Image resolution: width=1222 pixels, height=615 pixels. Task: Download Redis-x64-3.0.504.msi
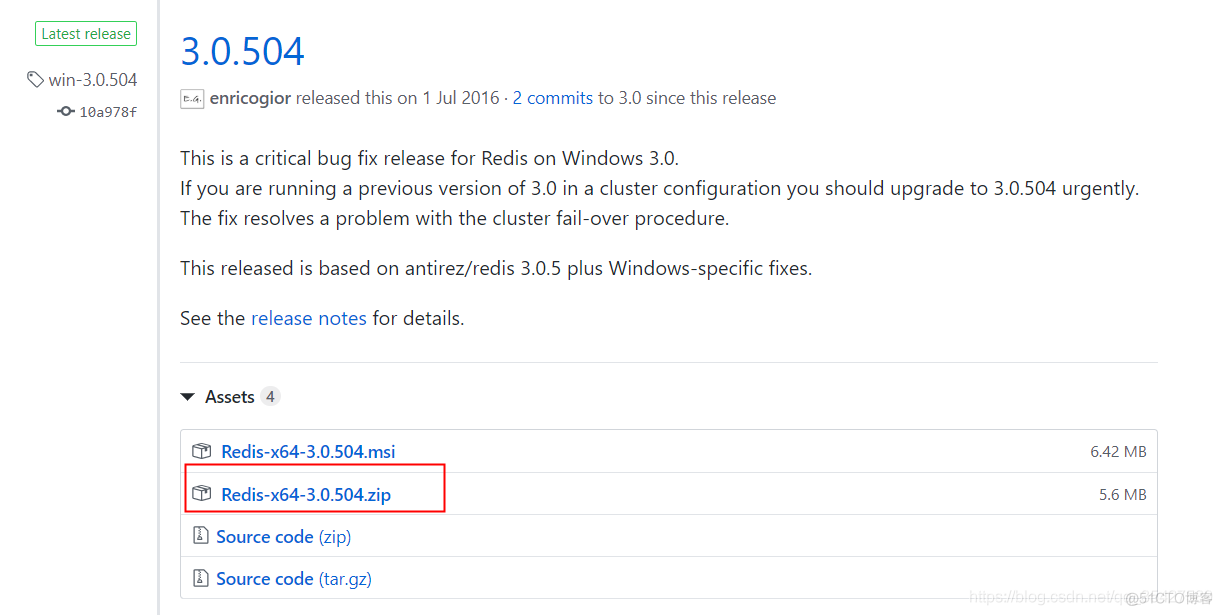click(308, 451)
